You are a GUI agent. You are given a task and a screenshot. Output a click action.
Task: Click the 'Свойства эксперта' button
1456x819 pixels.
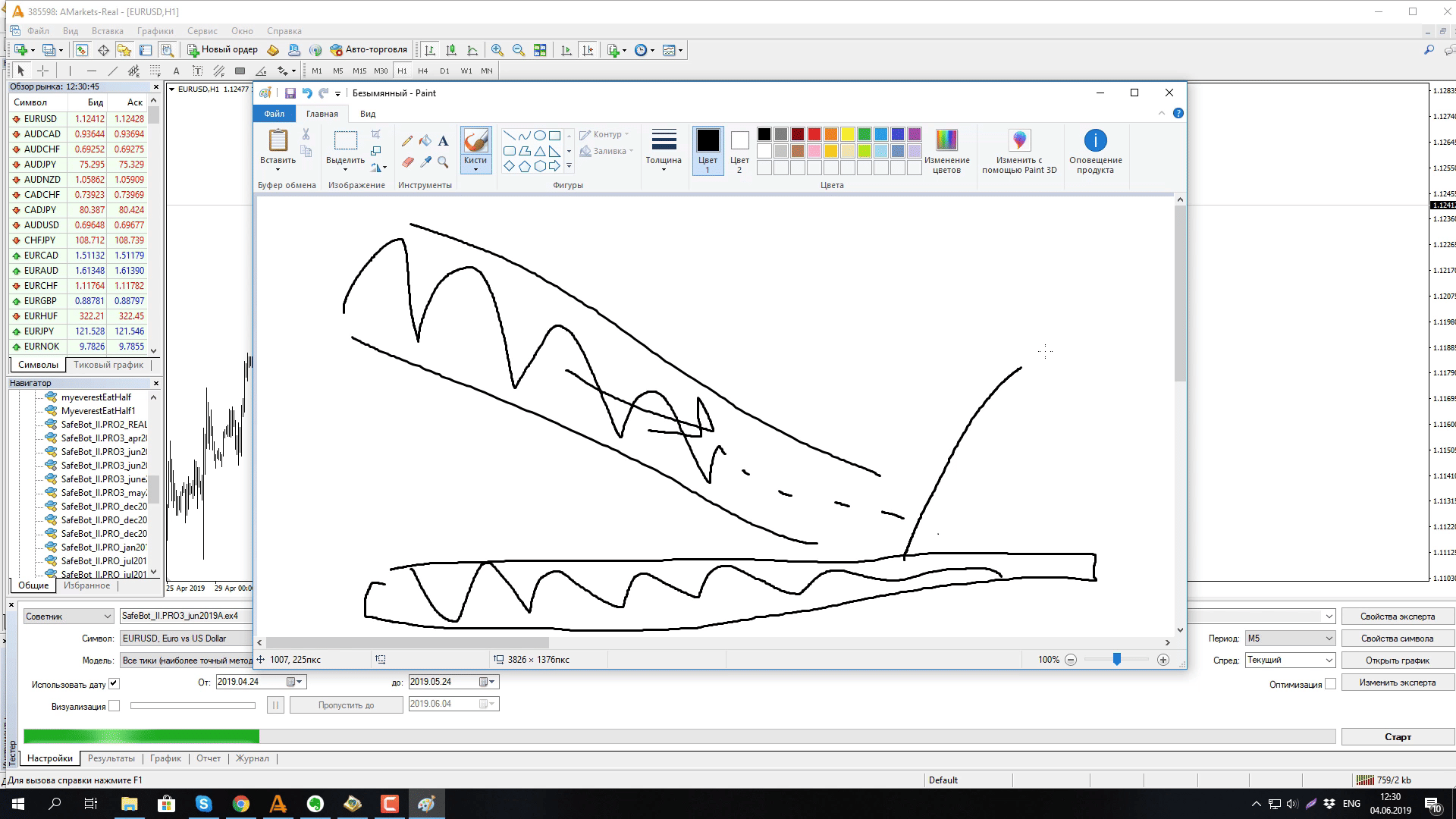[1398, 617]
